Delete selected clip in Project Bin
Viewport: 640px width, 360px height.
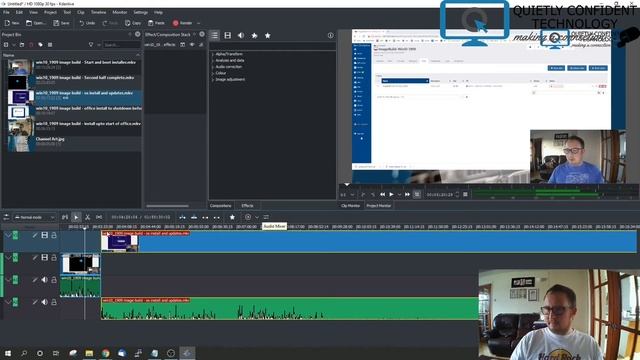click(31, 44)
